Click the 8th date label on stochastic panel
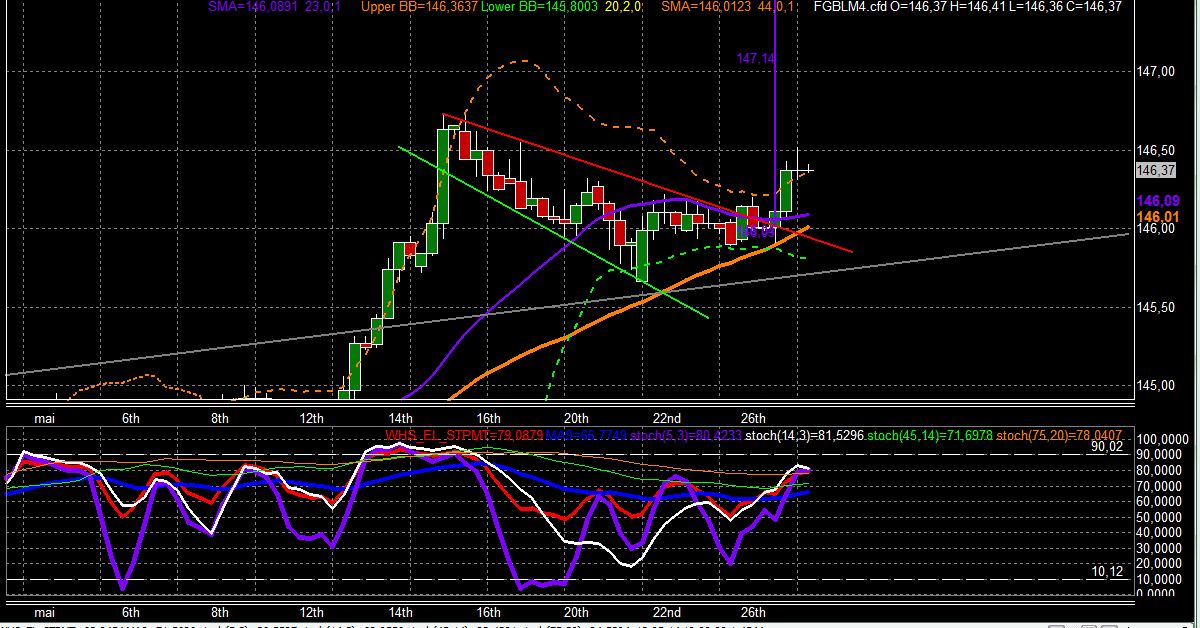The image size is (1200, 628). point(221,612)
